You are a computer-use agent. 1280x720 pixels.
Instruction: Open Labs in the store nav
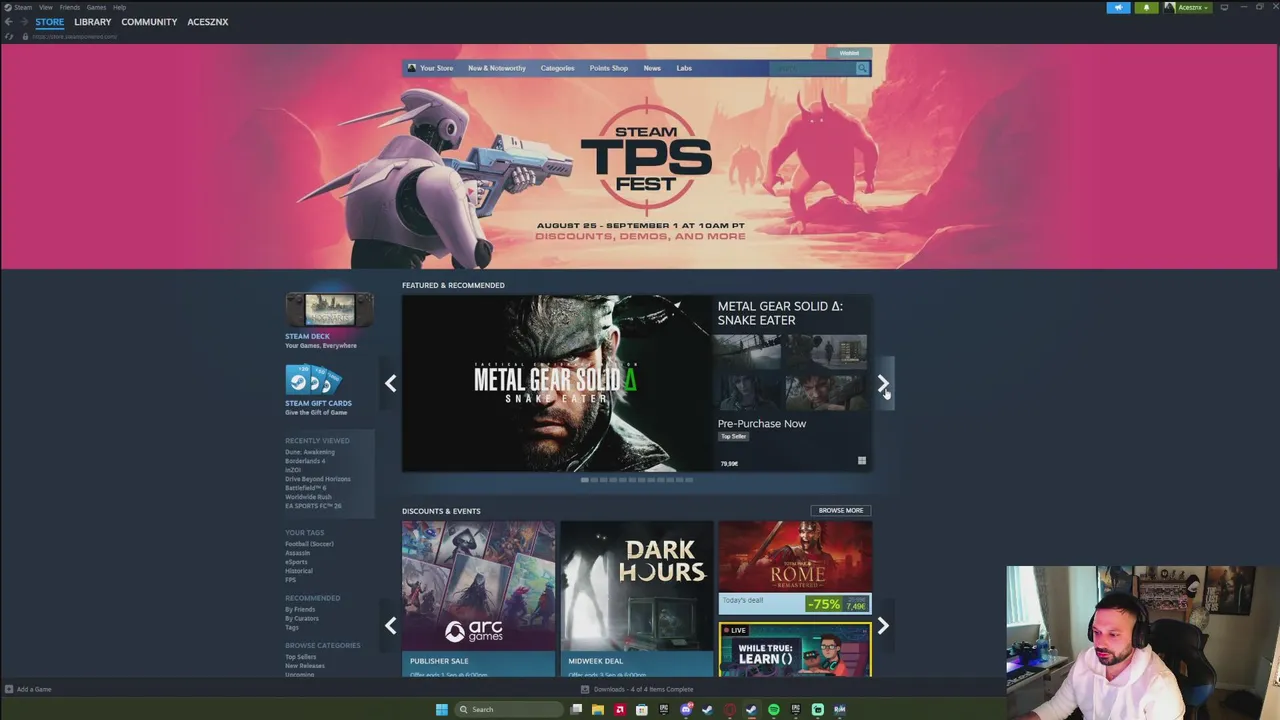(684, 68)
